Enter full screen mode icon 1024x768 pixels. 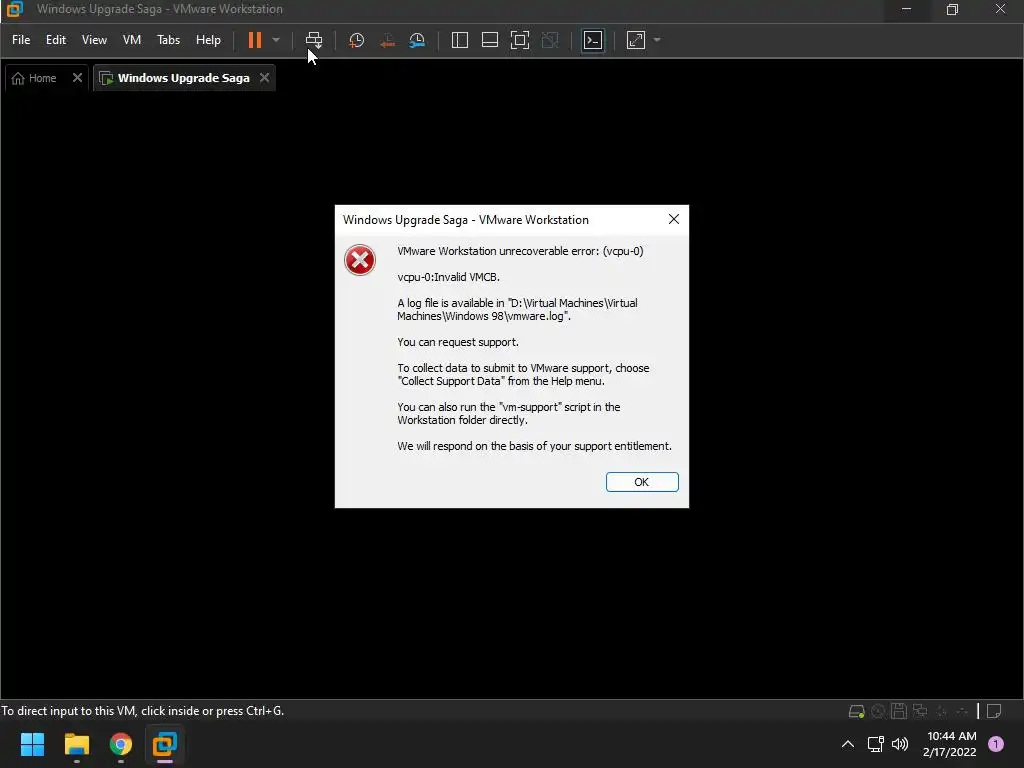click(x=520, y=40)
